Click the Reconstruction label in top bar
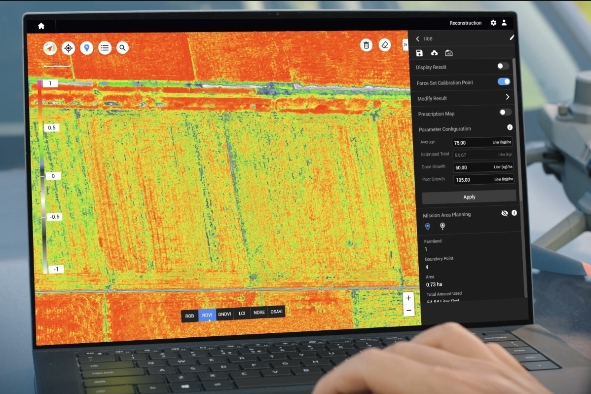This screenshot has height=394, width=591. click(x=465, y=23)
